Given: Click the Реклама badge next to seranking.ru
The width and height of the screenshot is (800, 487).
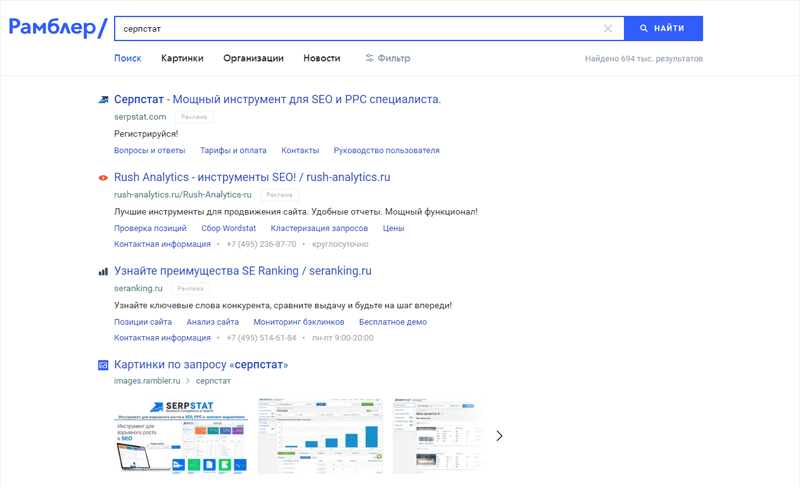Looking at the screenshot, I should coord(190,288).
